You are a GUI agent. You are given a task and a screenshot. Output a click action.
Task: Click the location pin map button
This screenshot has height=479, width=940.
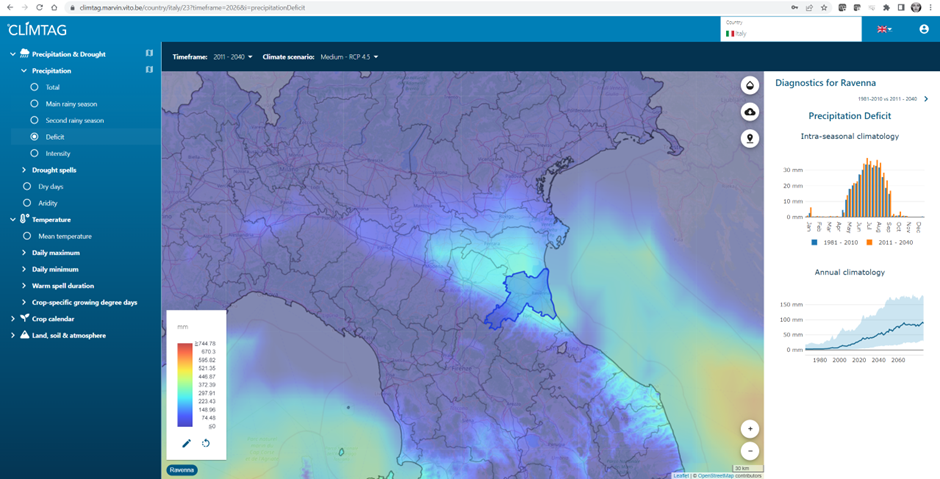(749, 138)
